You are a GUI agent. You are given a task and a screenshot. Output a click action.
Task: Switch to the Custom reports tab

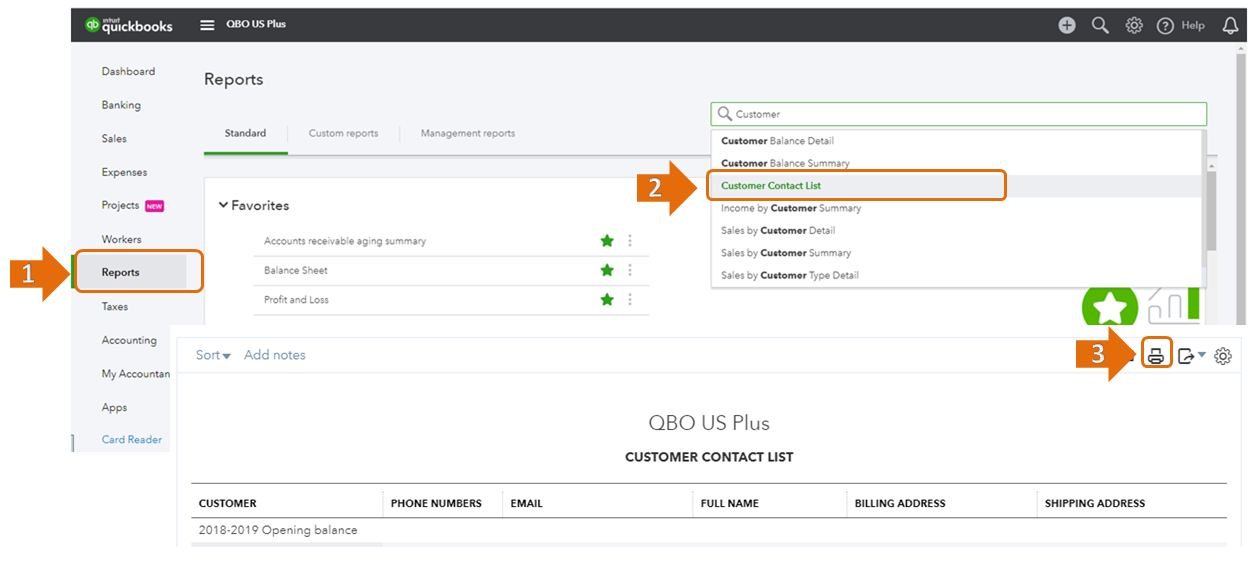tap(343, 133)
